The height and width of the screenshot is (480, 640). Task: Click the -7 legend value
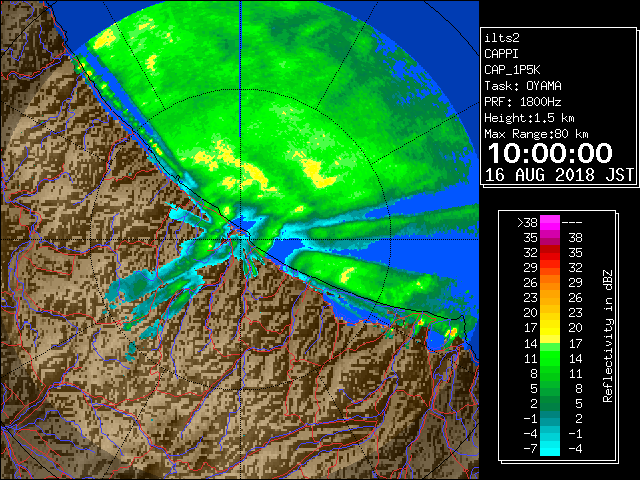pos(530,449)
